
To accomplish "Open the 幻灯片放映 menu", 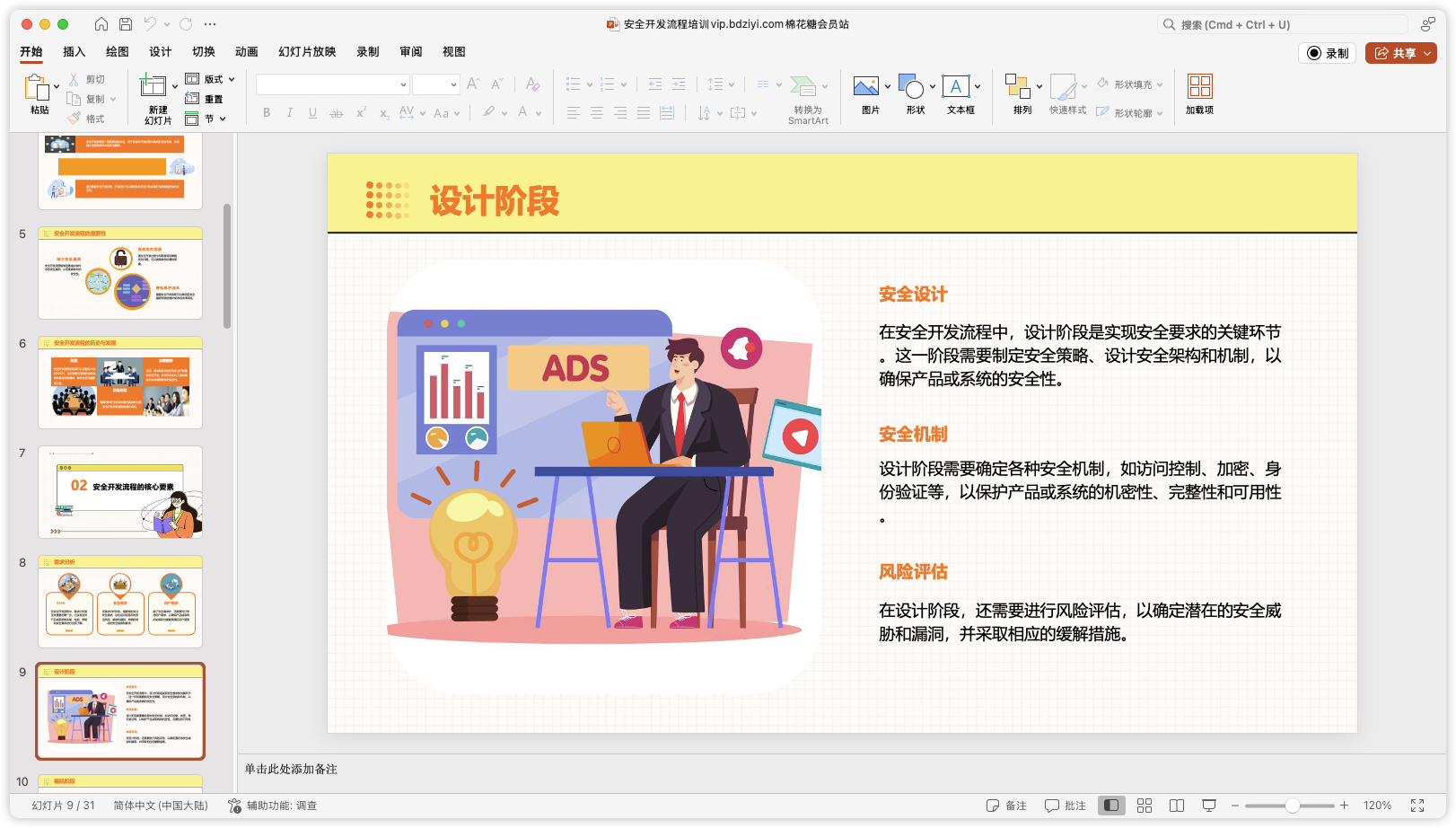I will coord(305,52).
